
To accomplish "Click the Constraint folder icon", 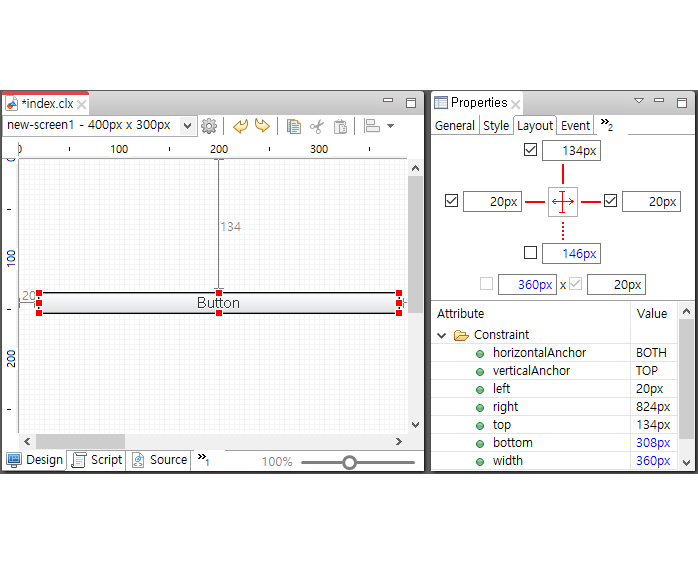I will tap(461, 335).
